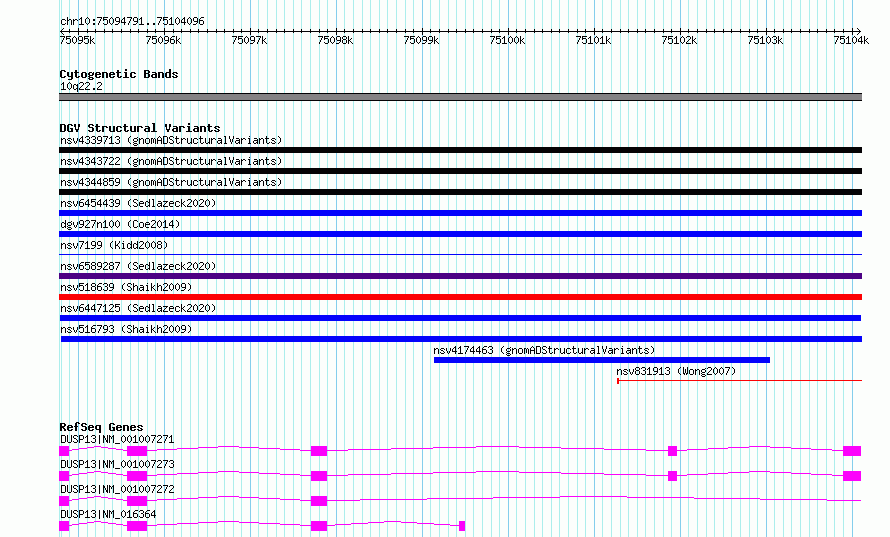890x537 pixels.
Task: Click the gray 10q22.2 cytogenetic band bar
Action: click(460, 97)
